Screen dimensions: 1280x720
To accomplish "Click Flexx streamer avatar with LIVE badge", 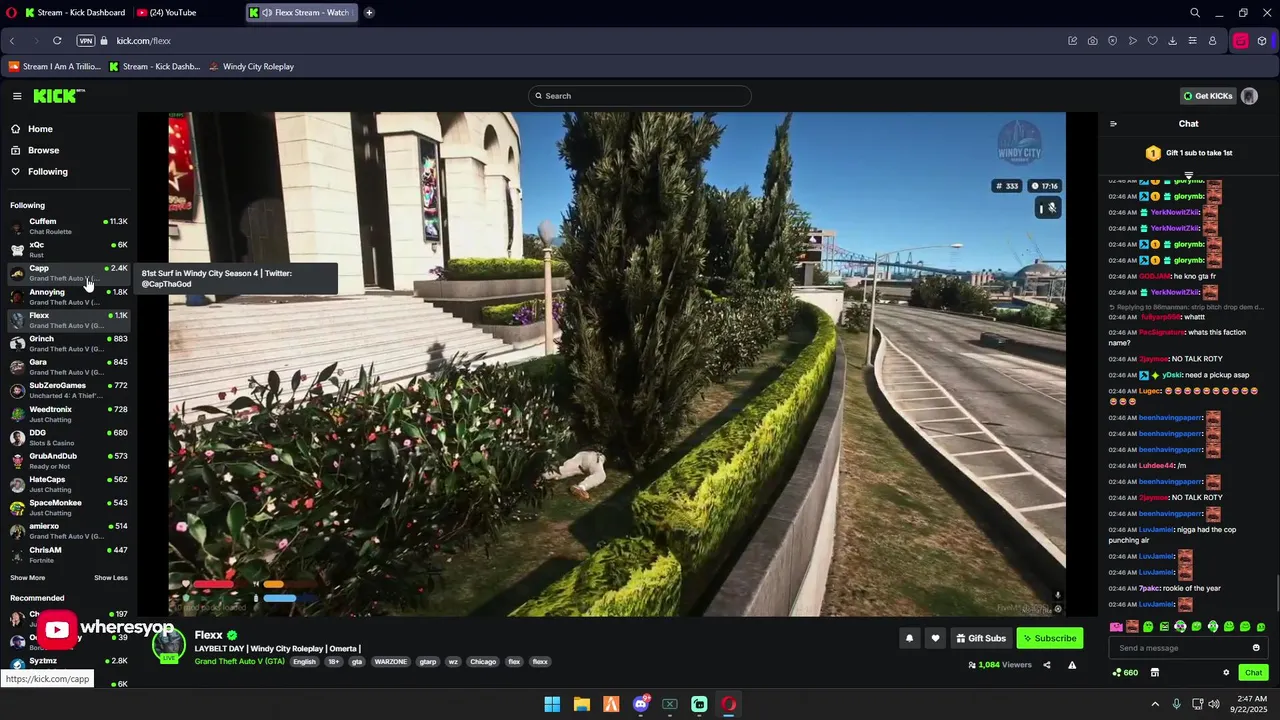I will tap(168, 645).
